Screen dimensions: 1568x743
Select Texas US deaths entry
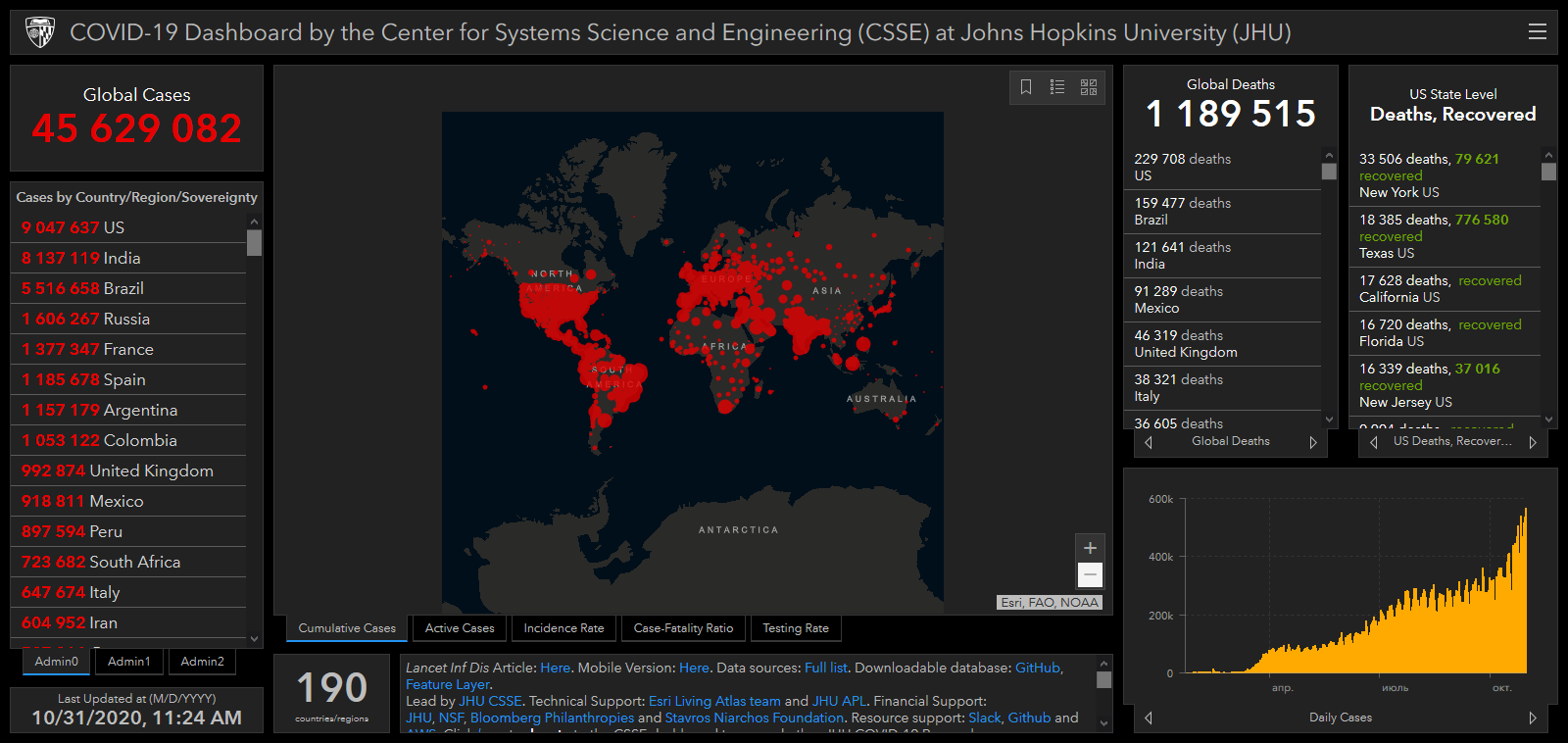tap(1445, 237)
